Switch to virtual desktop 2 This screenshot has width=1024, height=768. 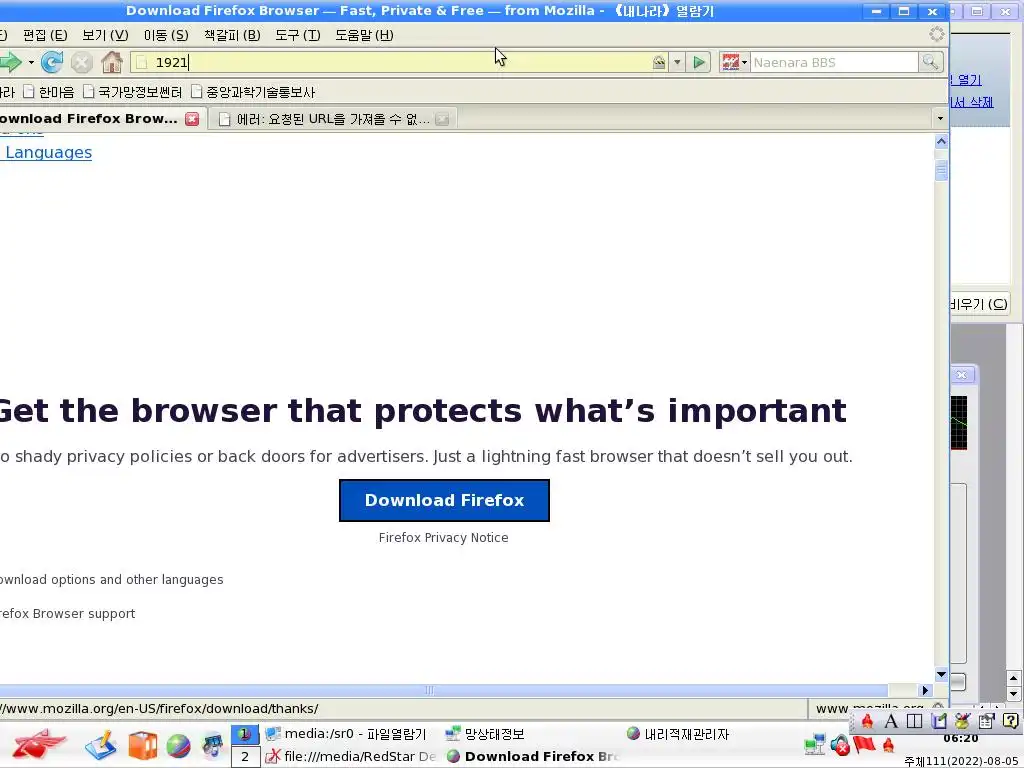(x=245, y=756)
